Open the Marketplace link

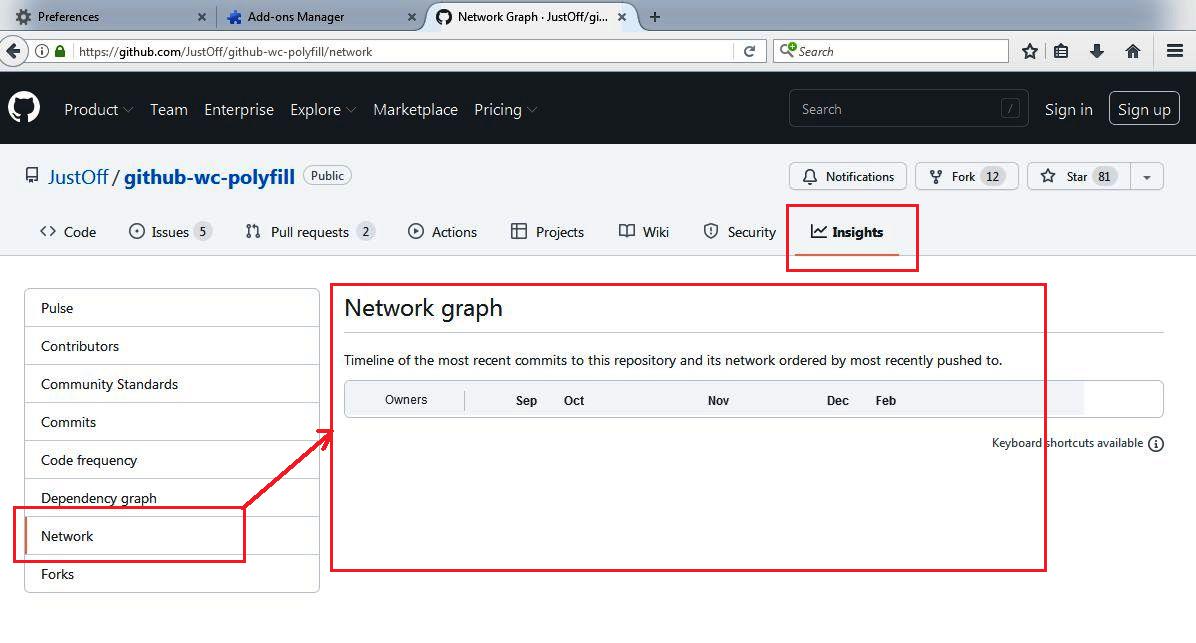[x=415, y=109]
